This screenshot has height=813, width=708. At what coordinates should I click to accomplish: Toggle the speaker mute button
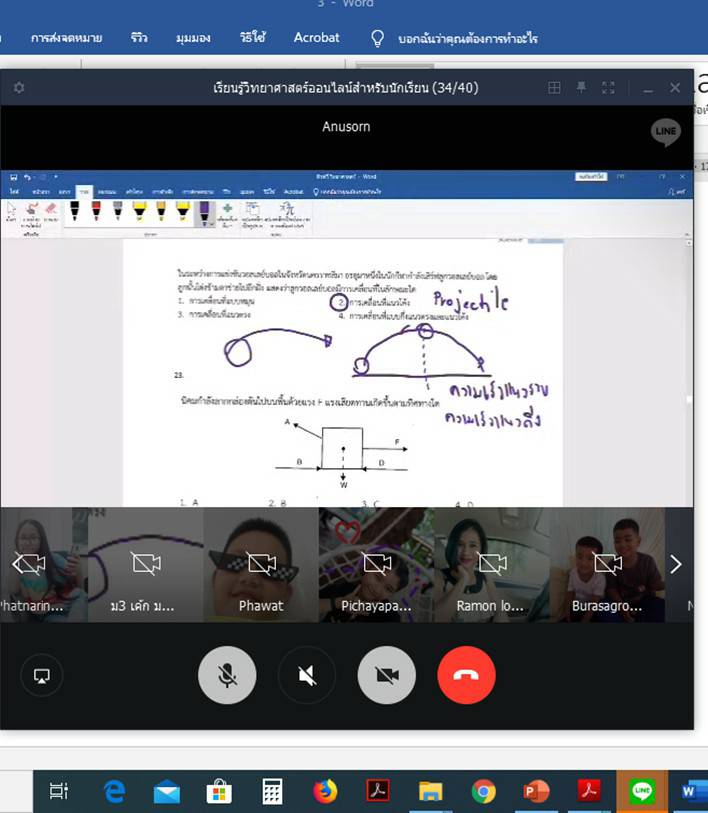(306, 676)
